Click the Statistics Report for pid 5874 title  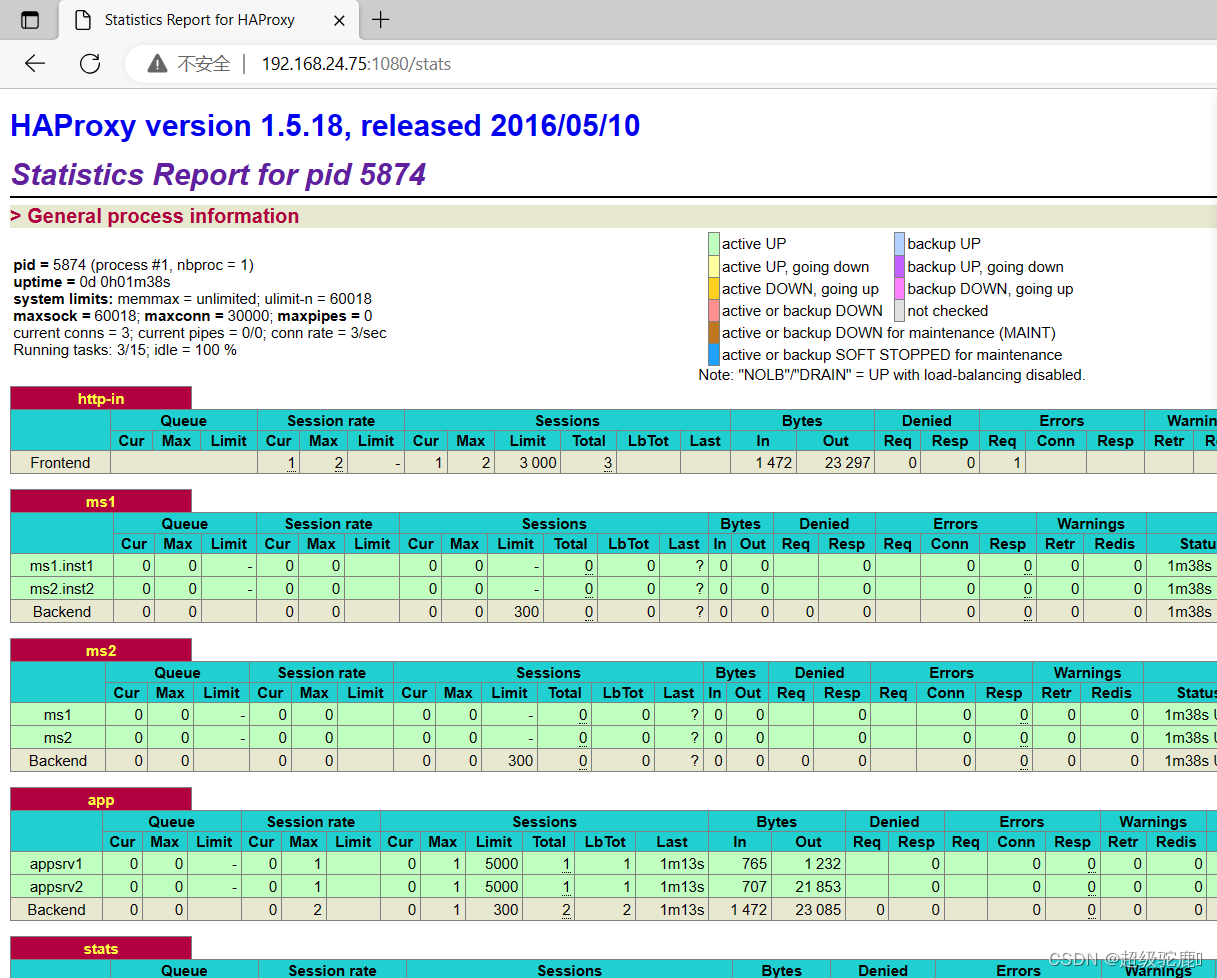pos(219,175)
